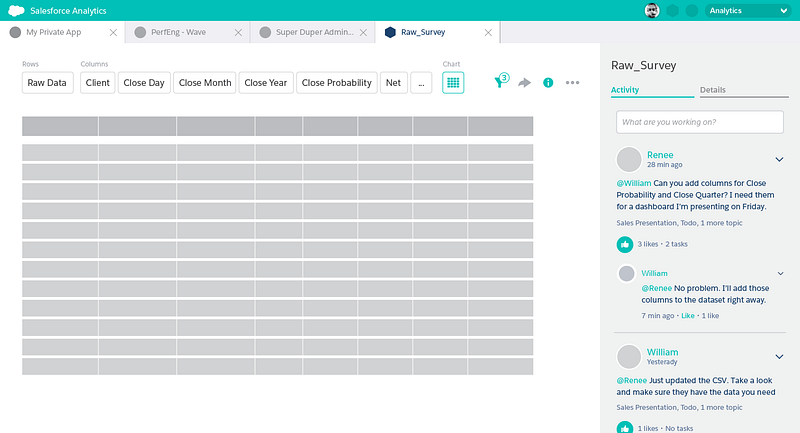Image resolution: width=800 pixels, height=433 pixels.
Task: Open the Analytics app switcher dropdown
Action: click(748, 11)
